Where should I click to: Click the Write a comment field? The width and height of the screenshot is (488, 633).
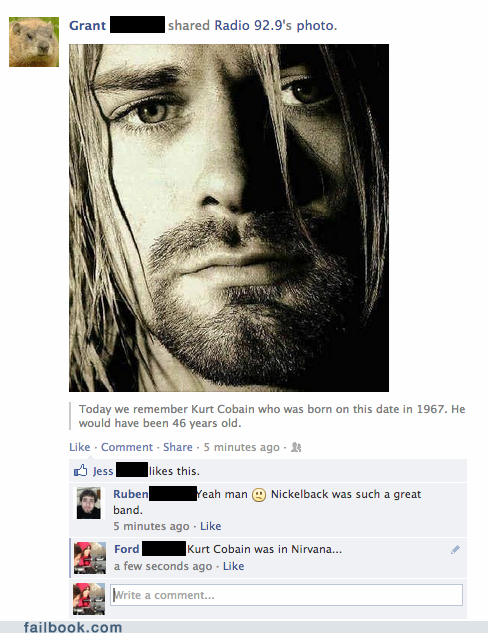click(x=287, y=595)
